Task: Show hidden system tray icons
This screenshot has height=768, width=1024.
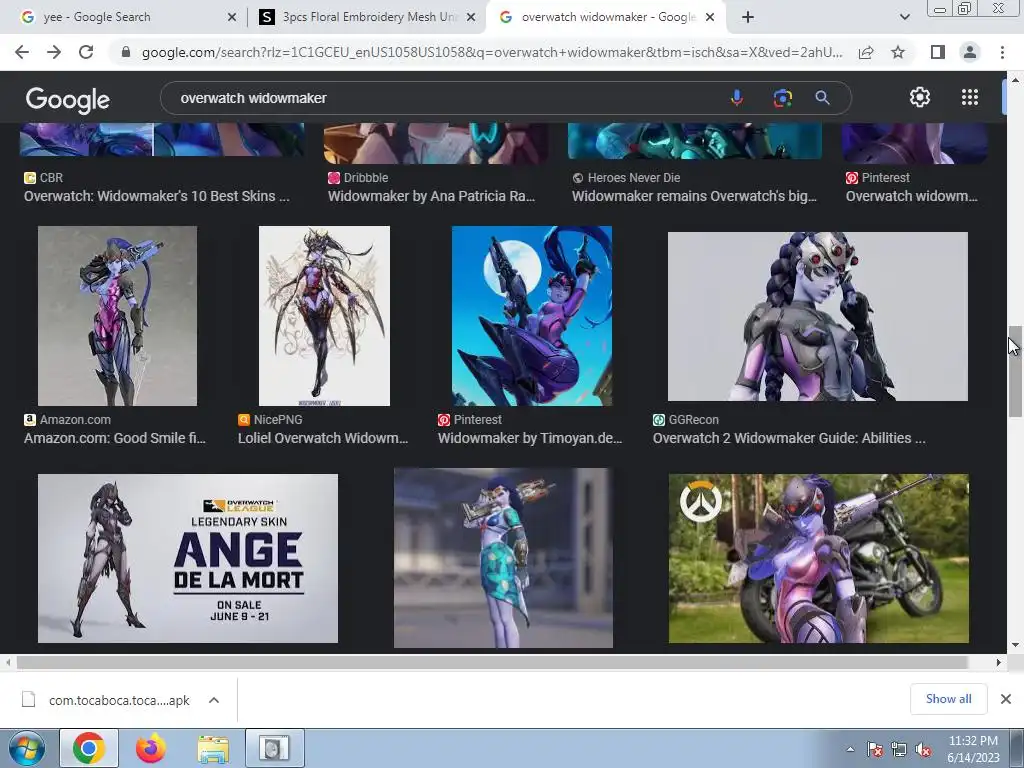Action: coord(850,750)
